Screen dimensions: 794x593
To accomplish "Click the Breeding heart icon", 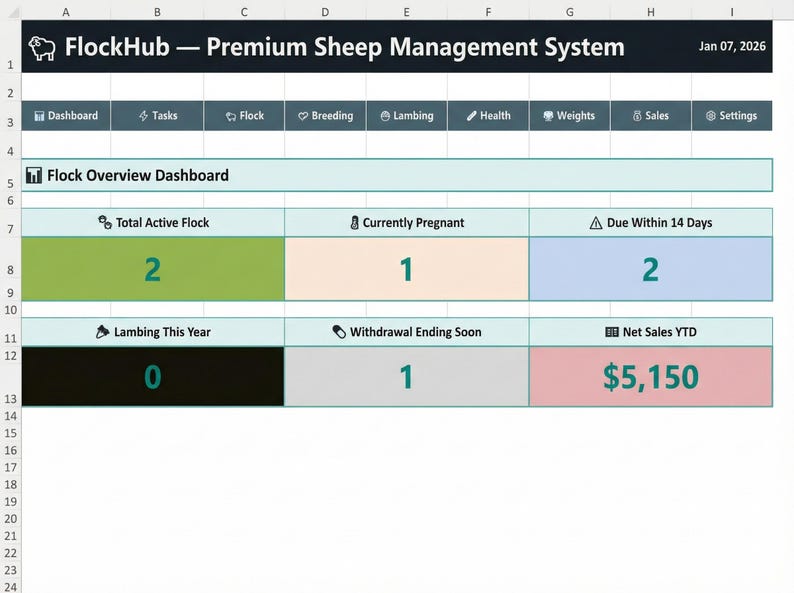I will 303,116.
